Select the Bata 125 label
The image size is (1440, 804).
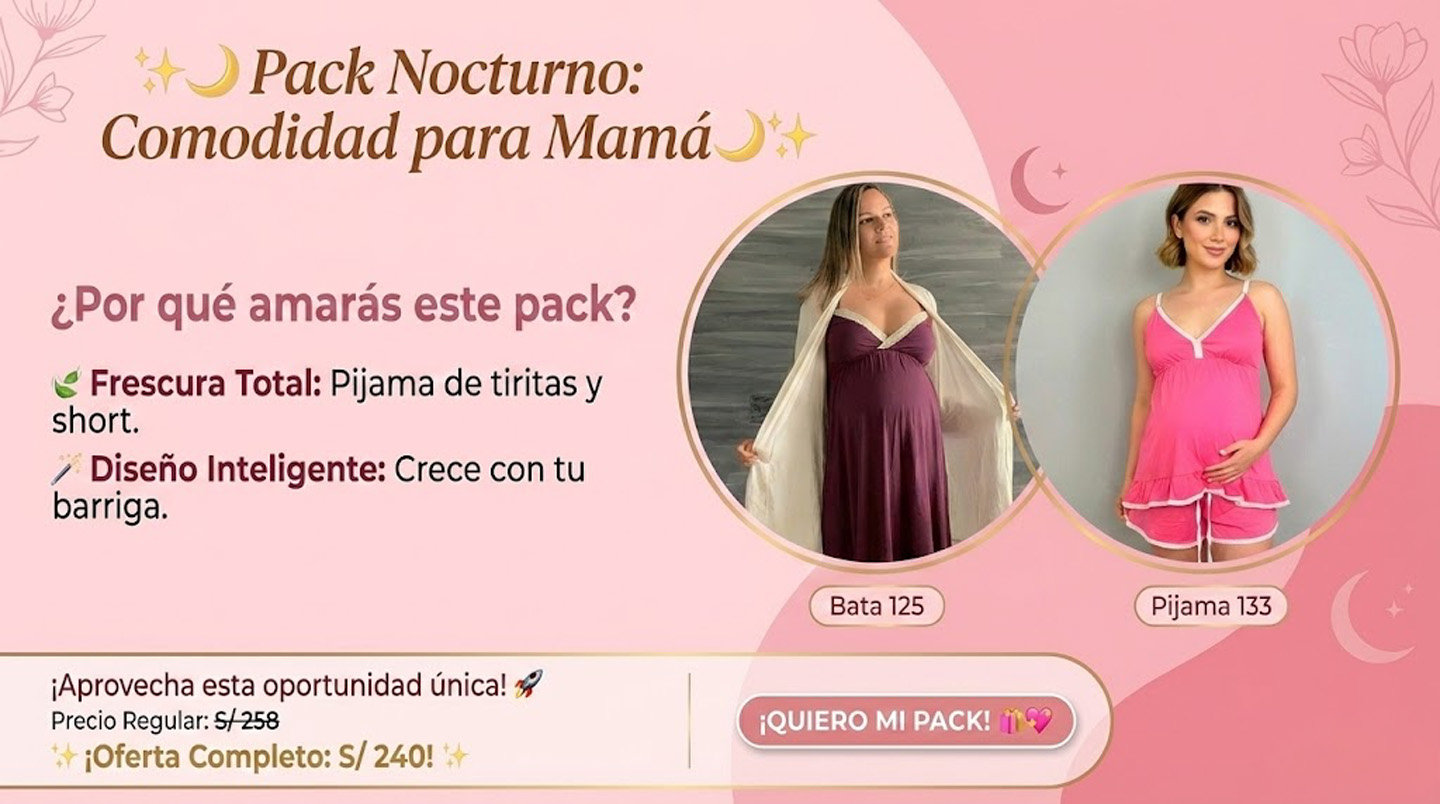876,606
